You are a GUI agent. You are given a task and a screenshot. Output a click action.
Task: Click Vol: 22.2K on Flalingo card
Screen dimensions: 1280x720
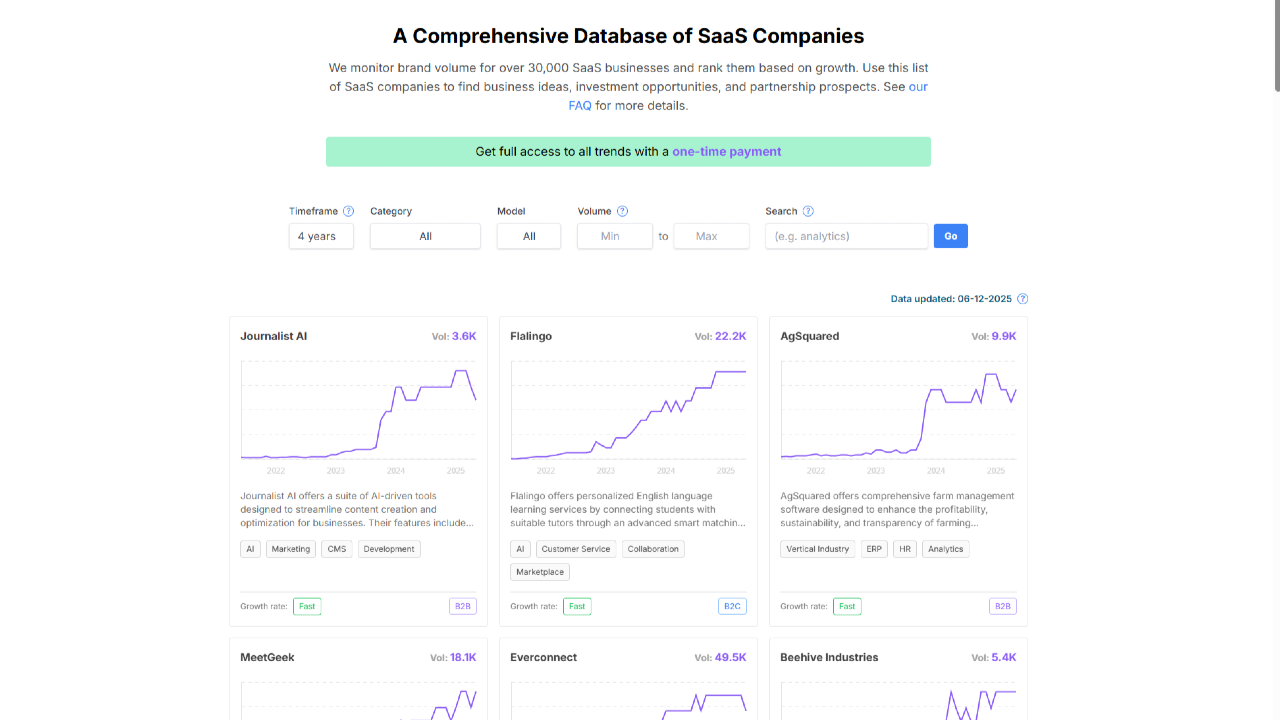pyautogui.click(x=720, y=336)
